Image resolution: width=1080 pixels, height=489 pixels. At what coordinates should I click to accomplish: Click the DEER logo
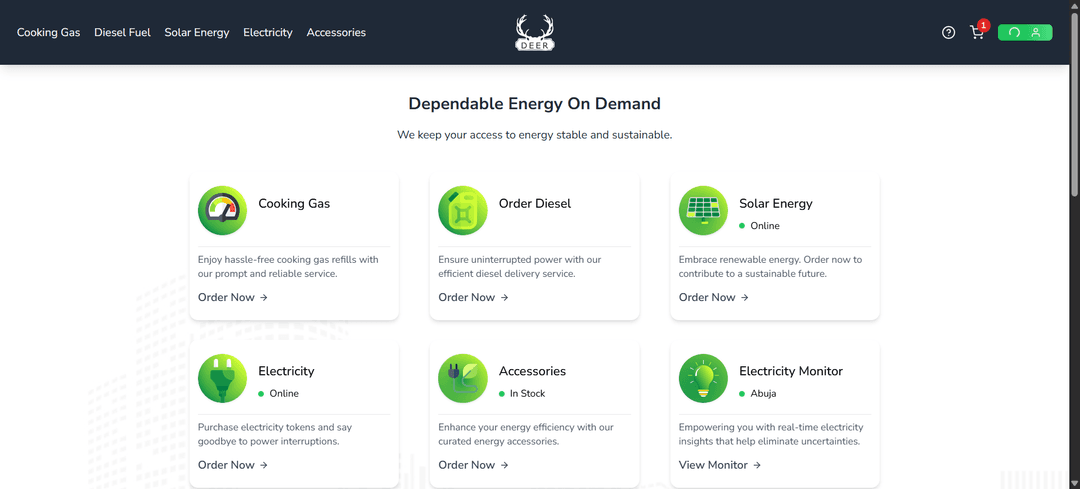click(x=535, y=32)
